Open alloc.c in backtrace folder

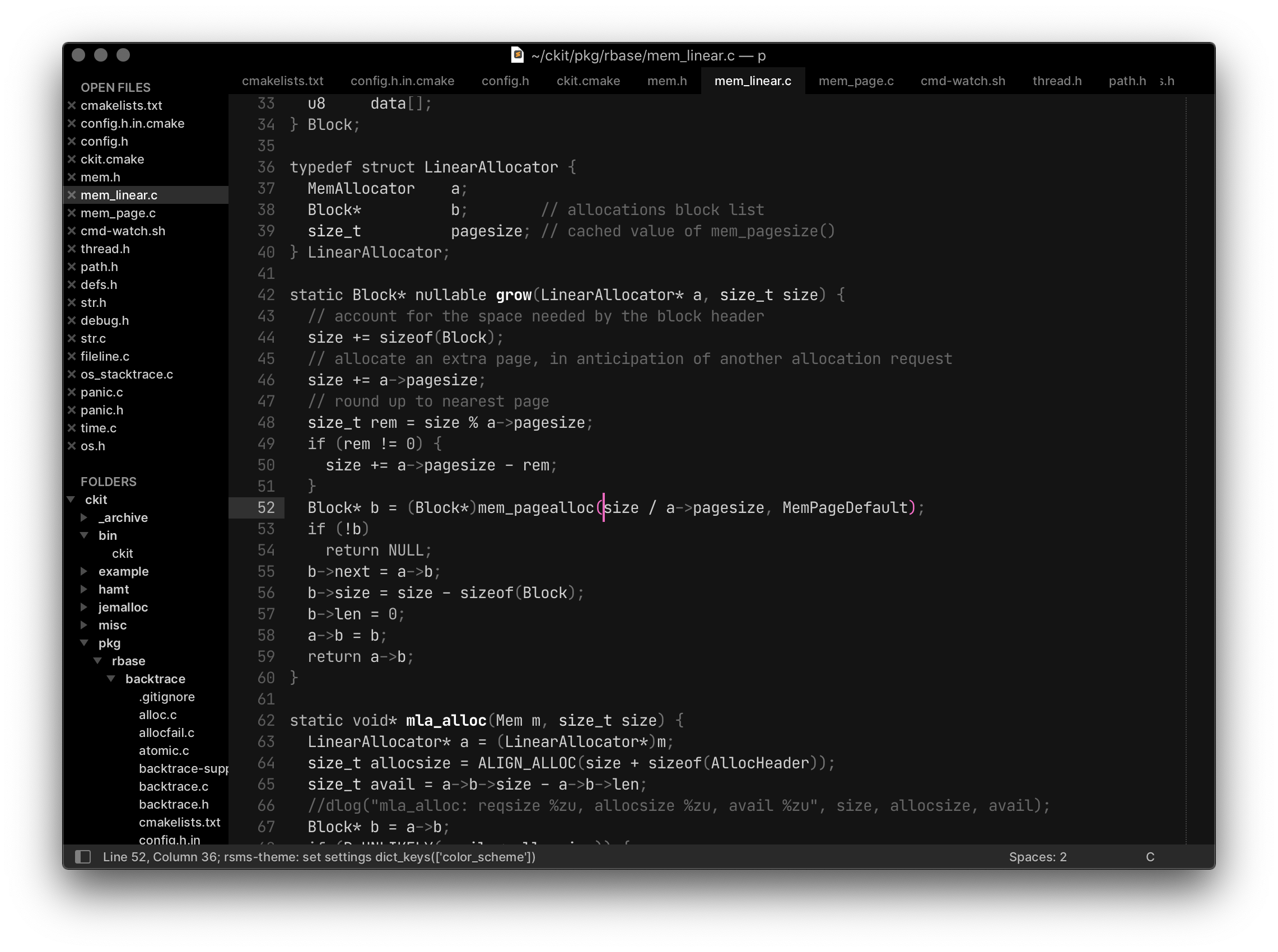pos(157,715)
